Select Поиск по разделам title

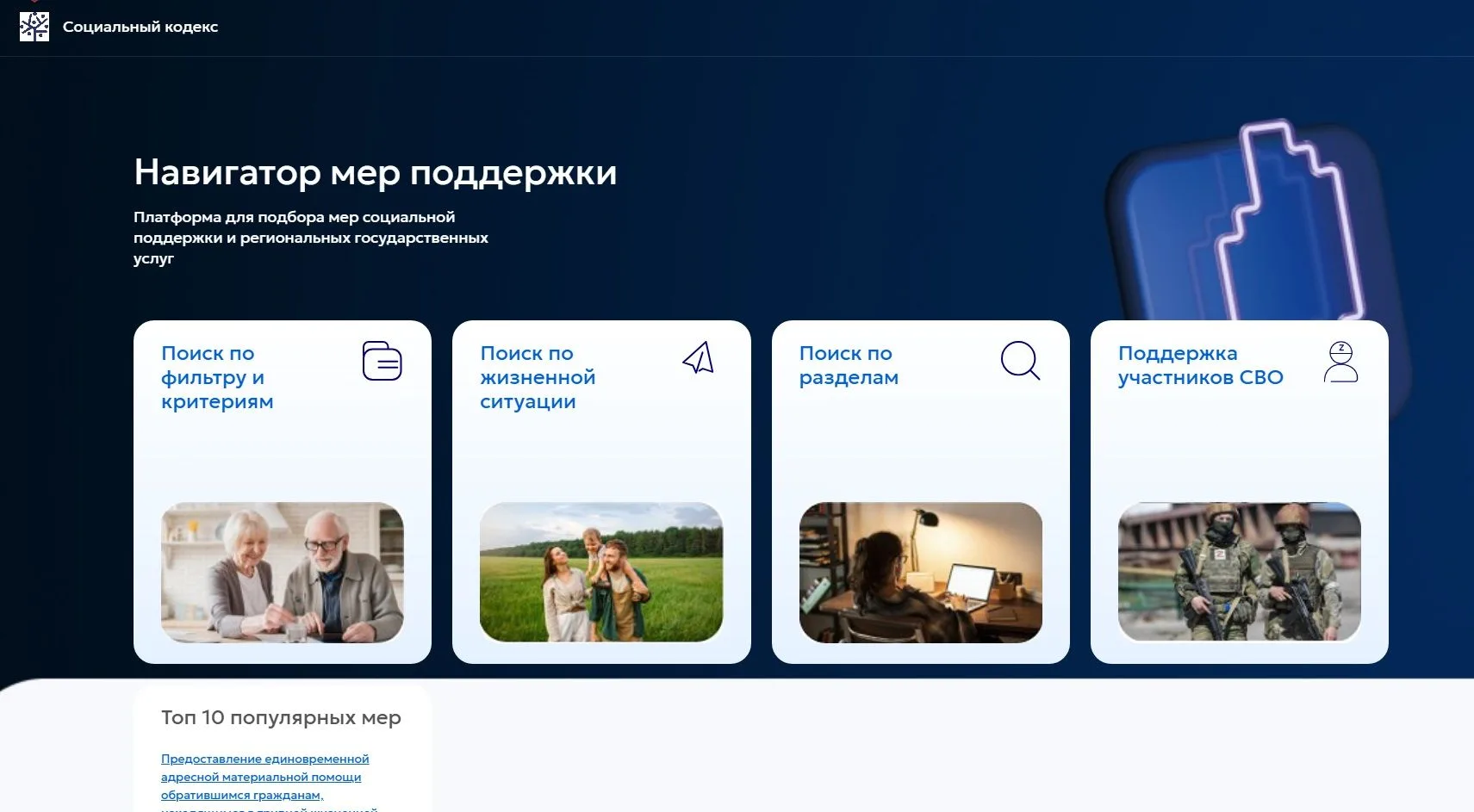(849, 365)
